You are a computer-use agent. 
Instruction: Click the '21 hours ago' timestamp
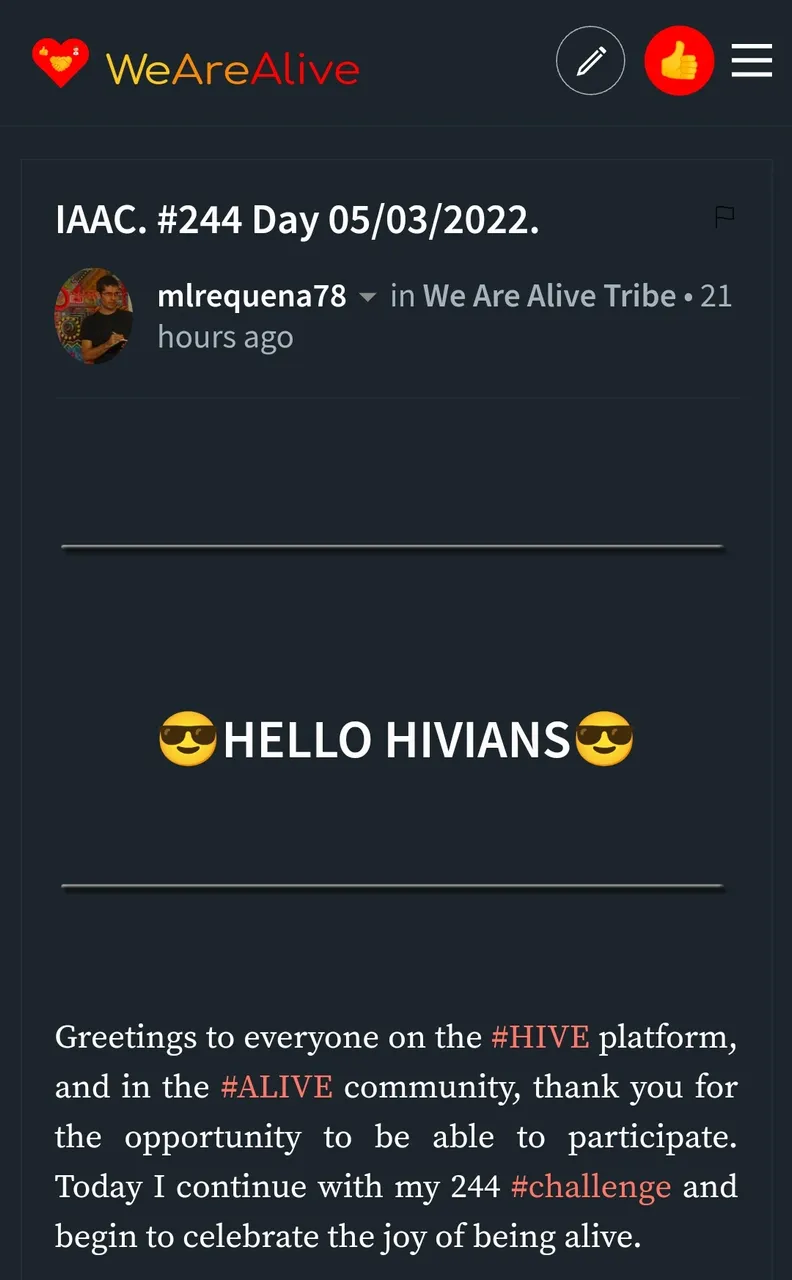click(444, 317)
